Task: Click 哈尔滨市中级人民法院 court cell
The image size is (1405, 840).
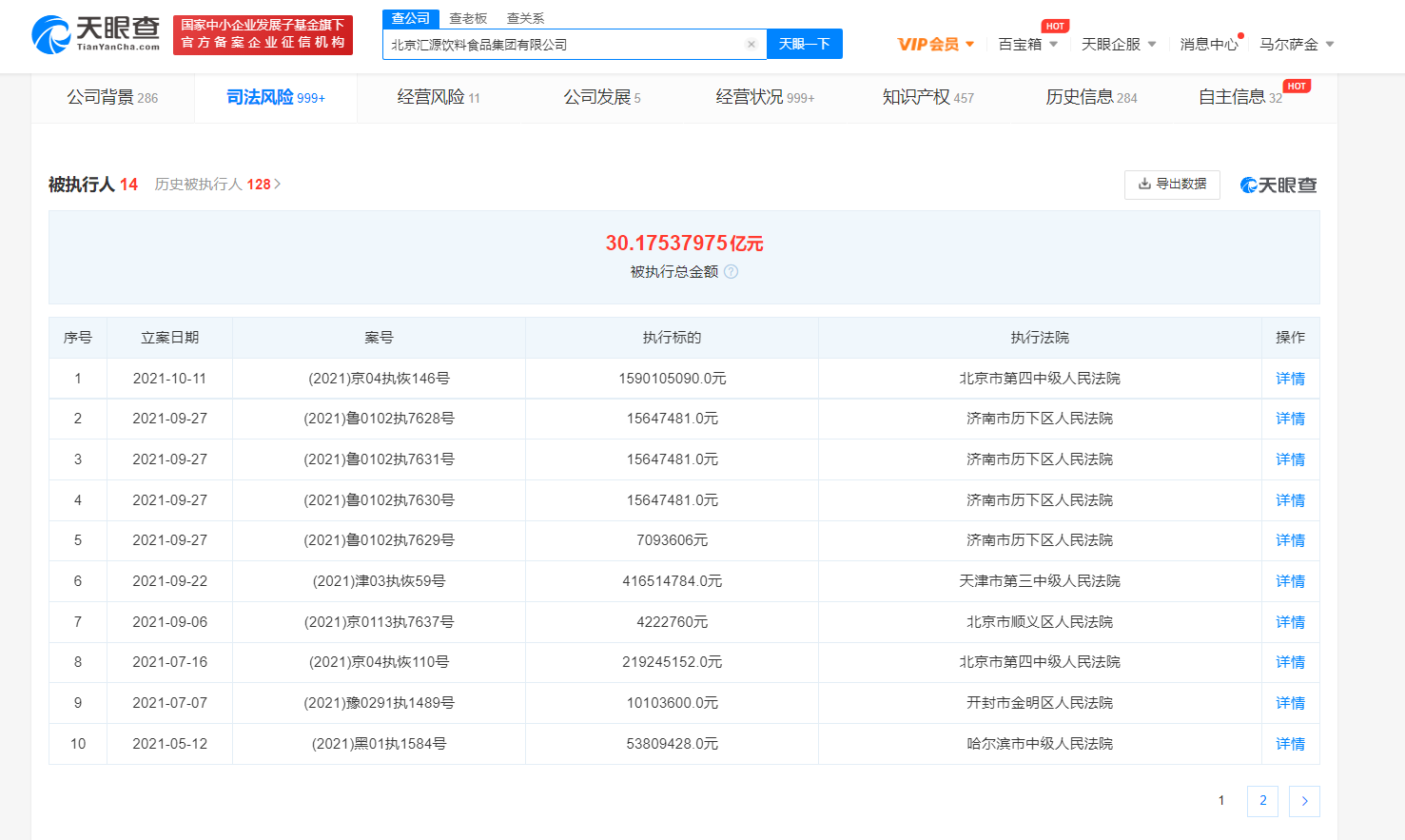Action: (x=1040, y=744)
